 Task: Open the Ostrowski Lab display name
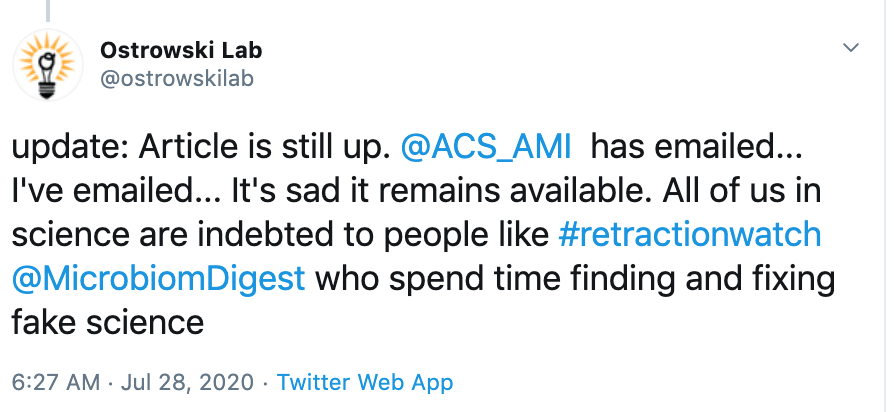click(x=181, y=48)
